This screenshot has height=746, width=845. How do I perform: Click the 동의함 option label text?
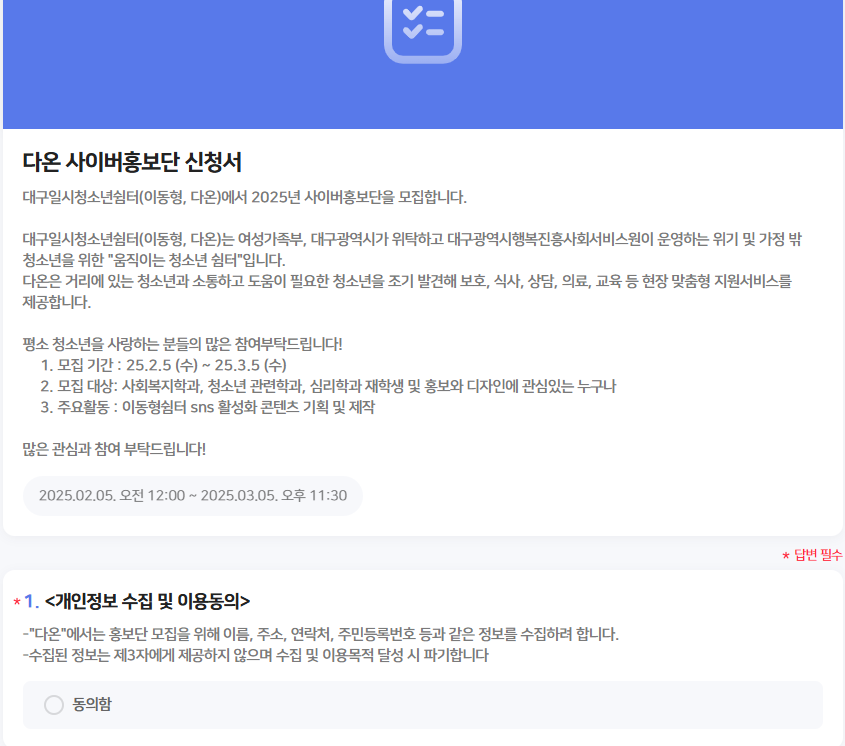[92, 705]
